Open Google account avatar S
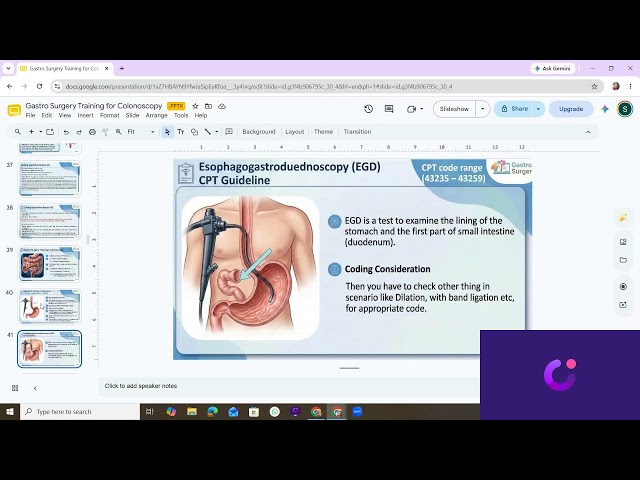640x480 pixels. point(625,109)
